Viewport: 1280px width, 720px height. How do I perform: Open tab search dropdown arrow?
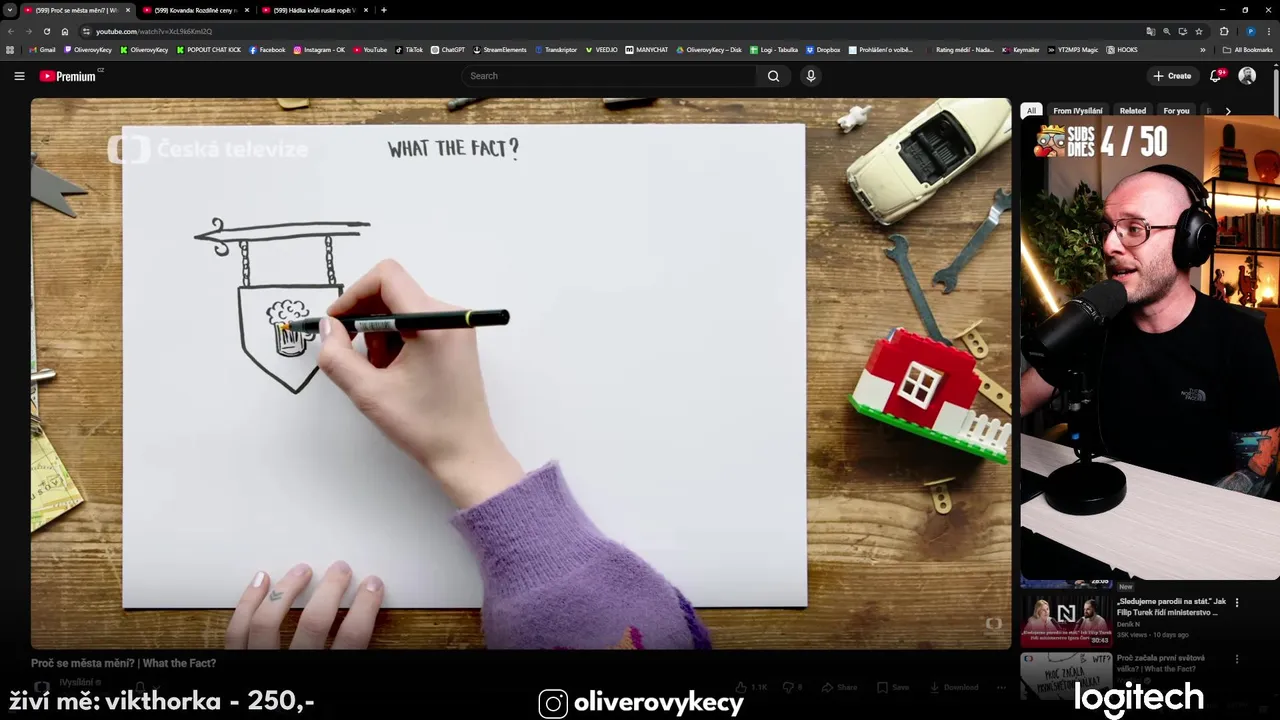[x=10, y=10]
